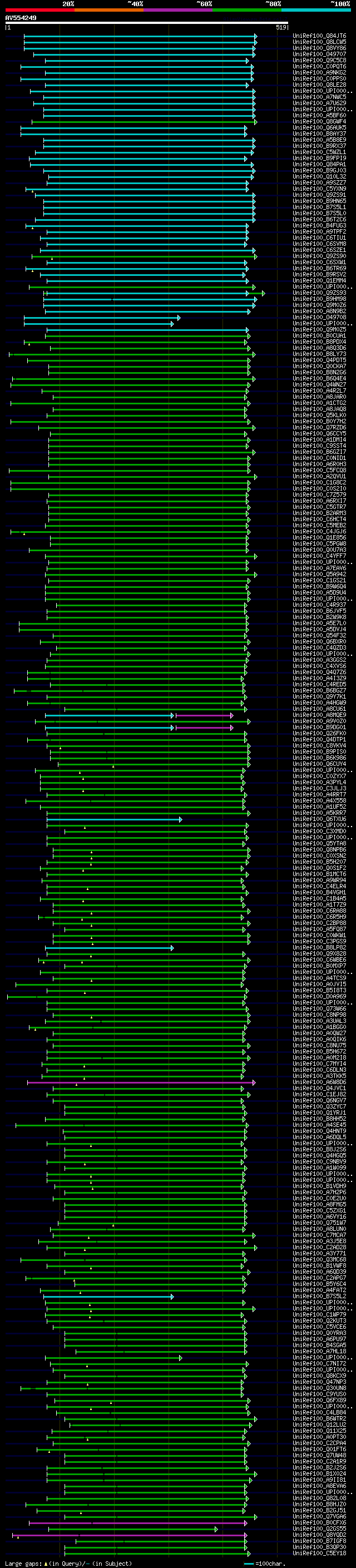Click the red 20% identity color band
The image size is (356, 1568).
[39, 10]
